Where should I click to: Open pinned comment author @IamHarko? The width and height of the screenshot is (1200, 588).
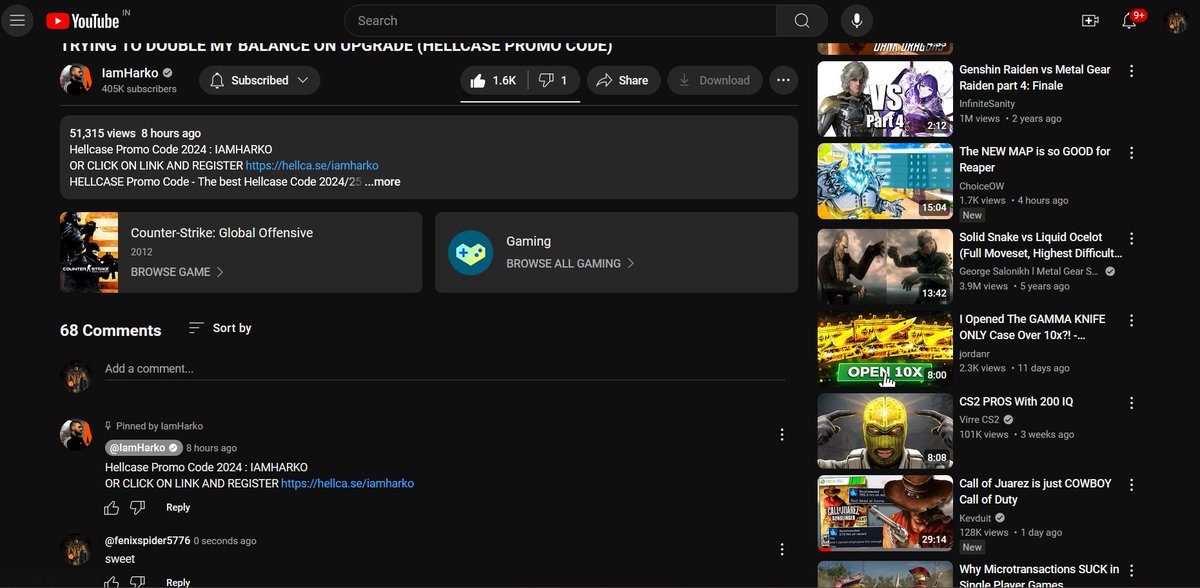pos(143,448)
